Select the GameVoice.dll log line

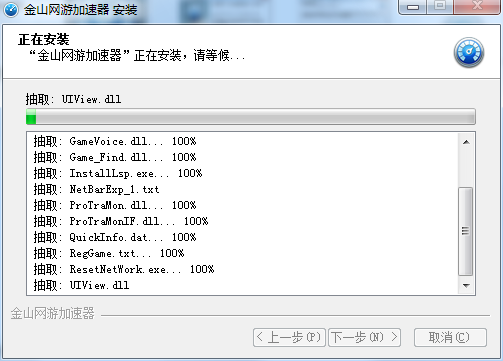(115, 141)
